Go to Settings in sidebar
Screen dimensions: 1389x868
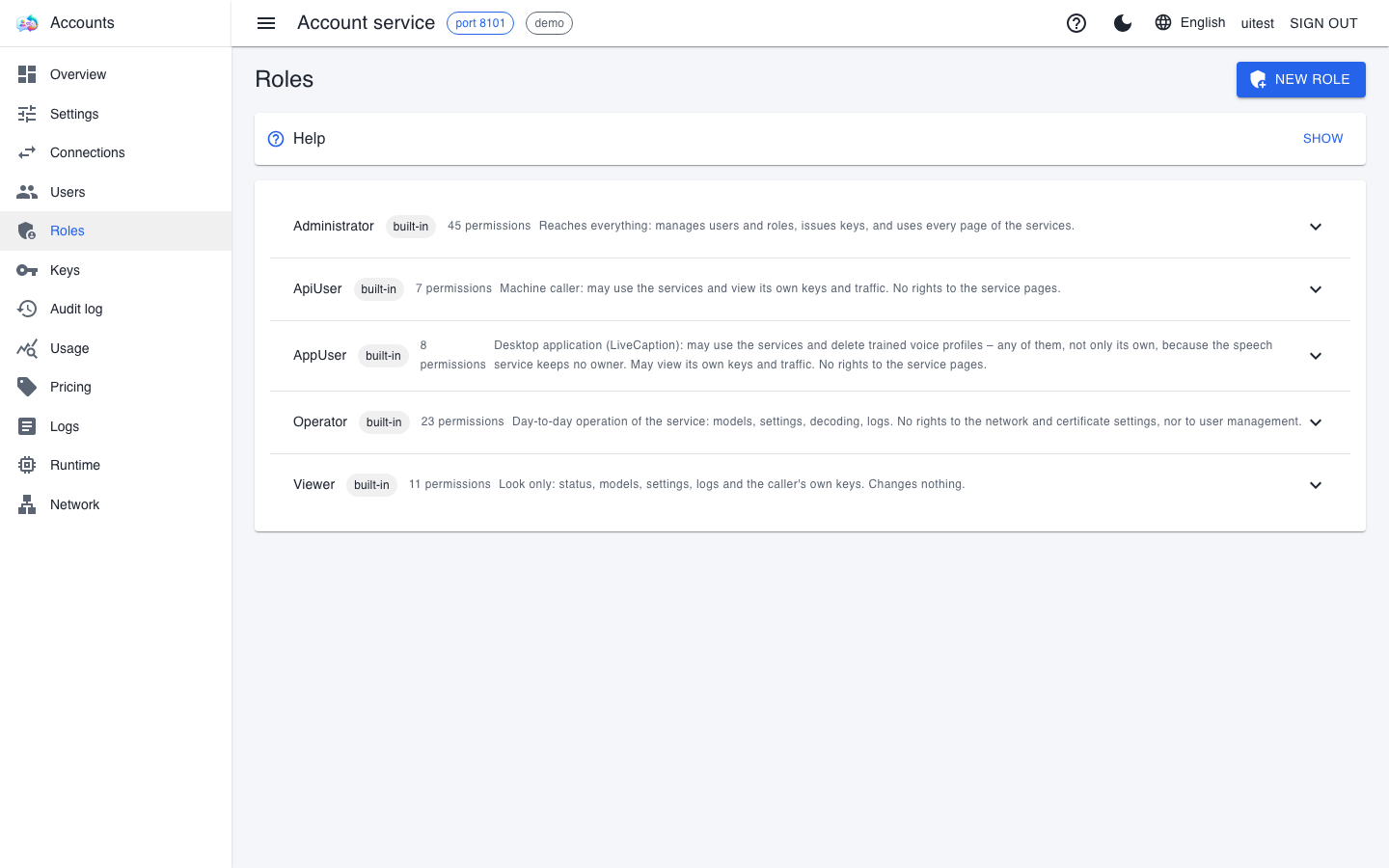click(116, 114)
